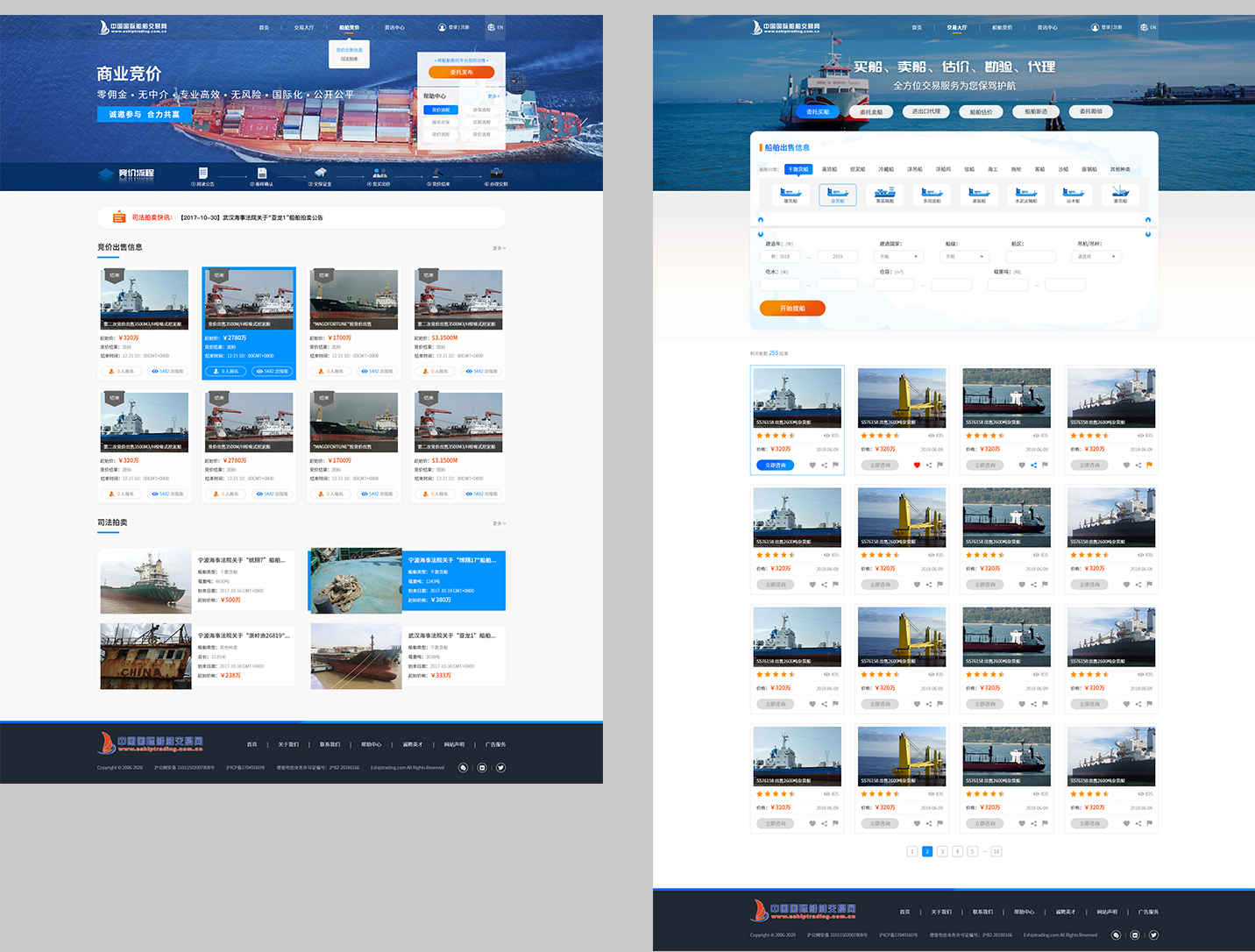Image resolution: width=1255 pixels, height=952 pixels.
Task: Click the orange flag icon on fourth ship card
Action: click(1149, 465)
